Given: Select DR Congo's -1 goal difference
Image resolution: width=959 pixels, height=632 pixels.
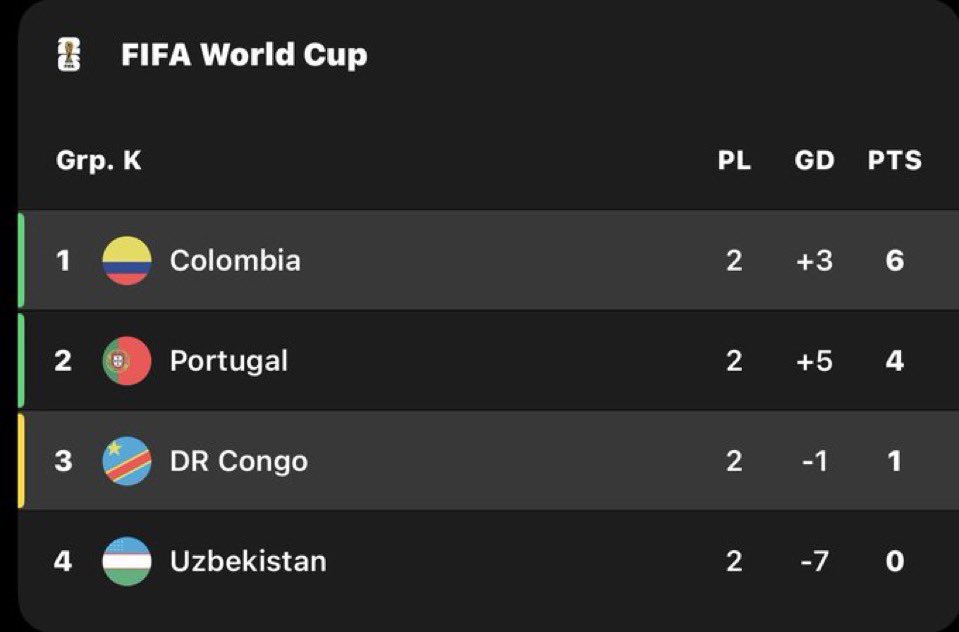Looking at the screenshot, I should pos(814,461).
